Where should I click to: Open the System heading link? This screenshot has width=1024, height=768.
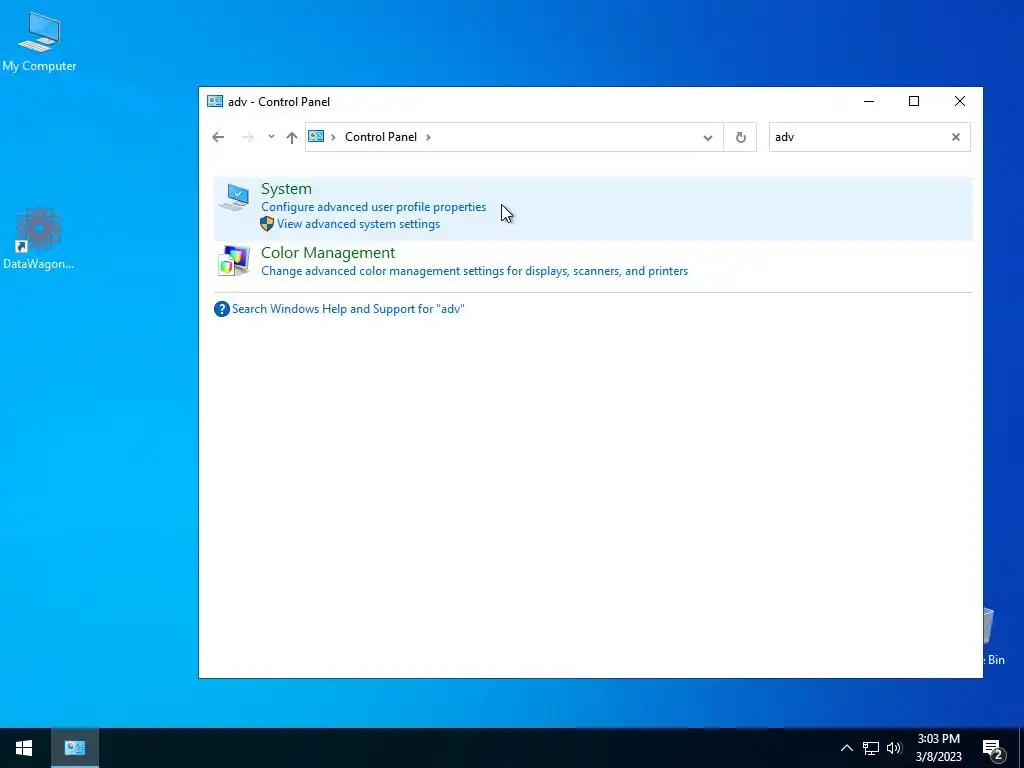286,189
